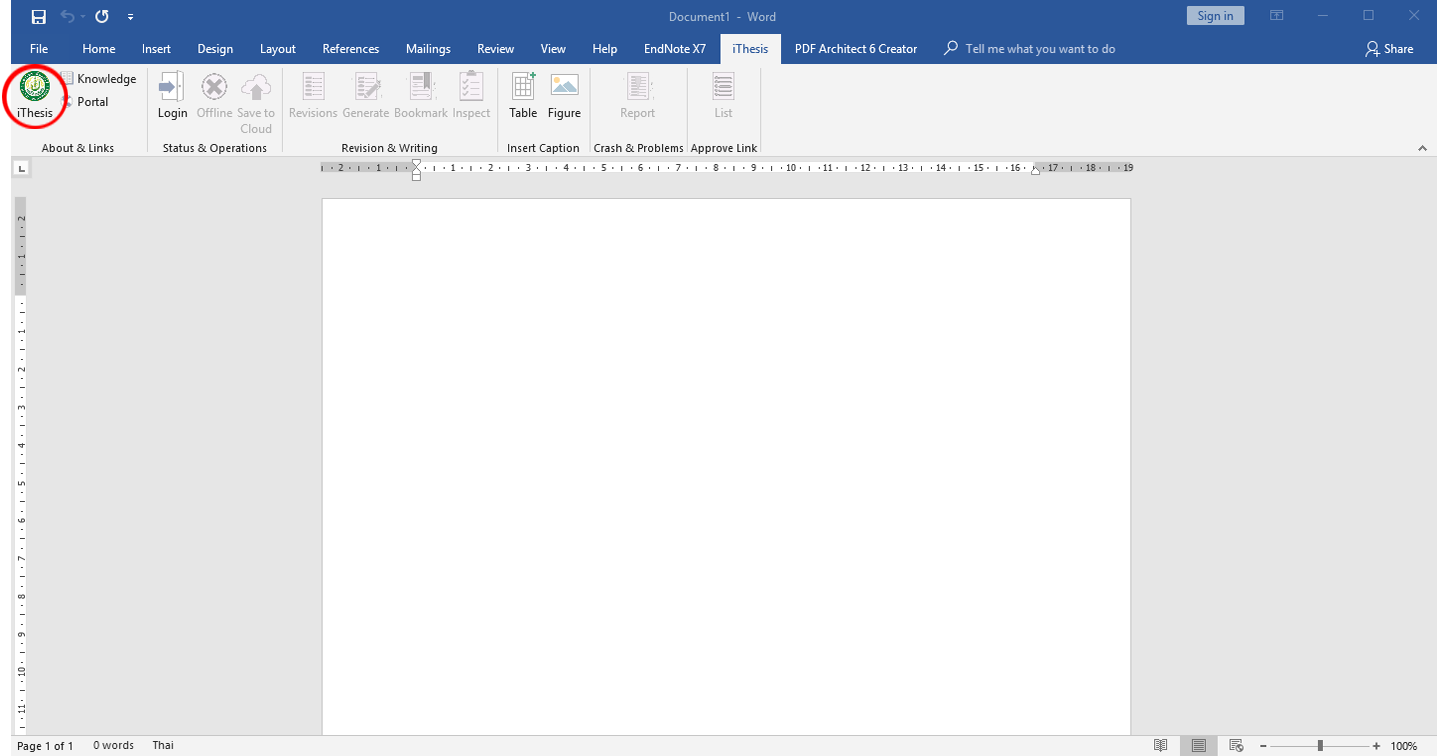The height and width of the screenshot is (756, 1437).
Task: Open PDF Architect 6 Creator tab
Action: point(856,49)
